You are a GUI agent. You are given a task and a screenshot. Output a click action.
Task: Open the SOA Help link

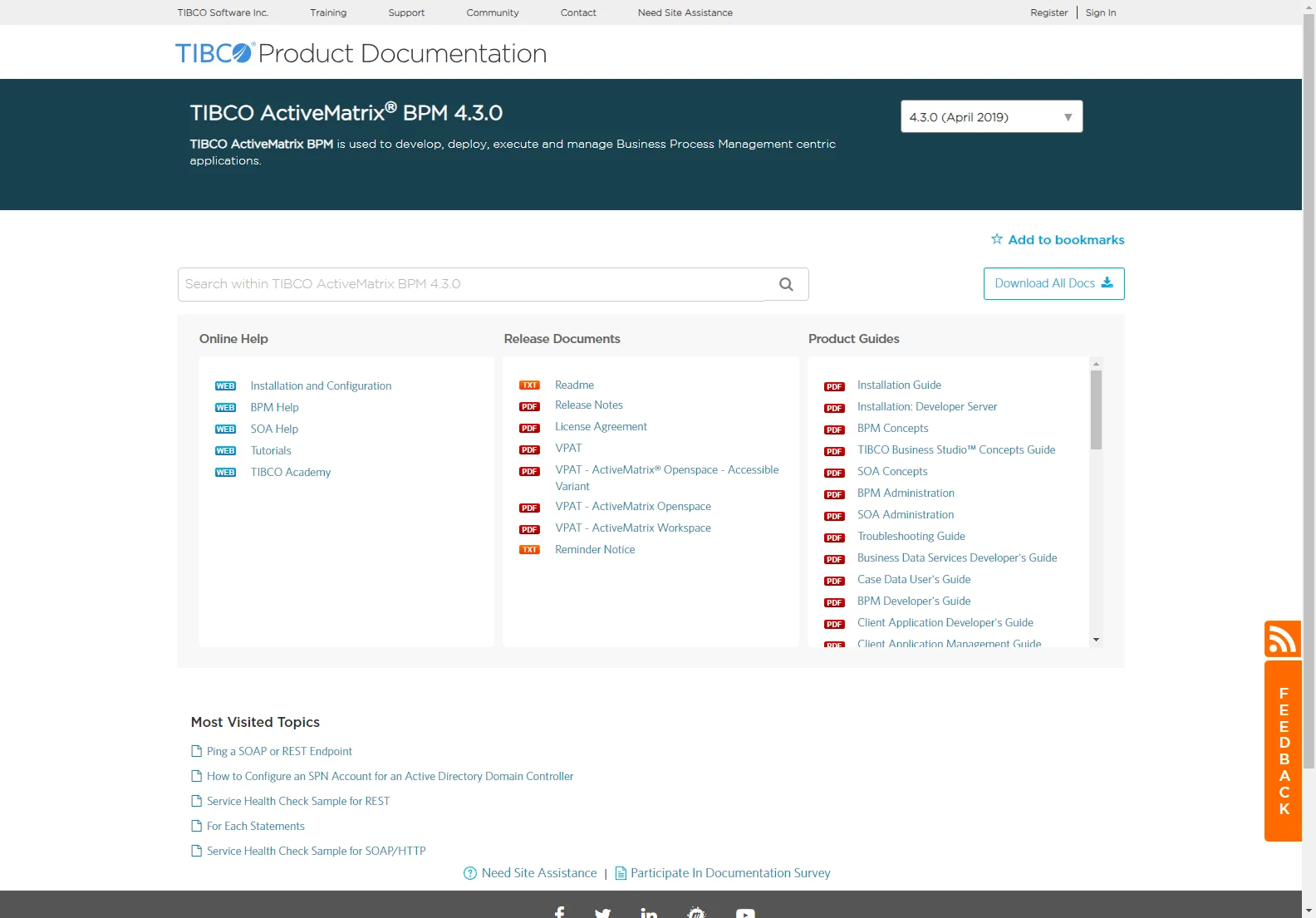click(274, 429)
